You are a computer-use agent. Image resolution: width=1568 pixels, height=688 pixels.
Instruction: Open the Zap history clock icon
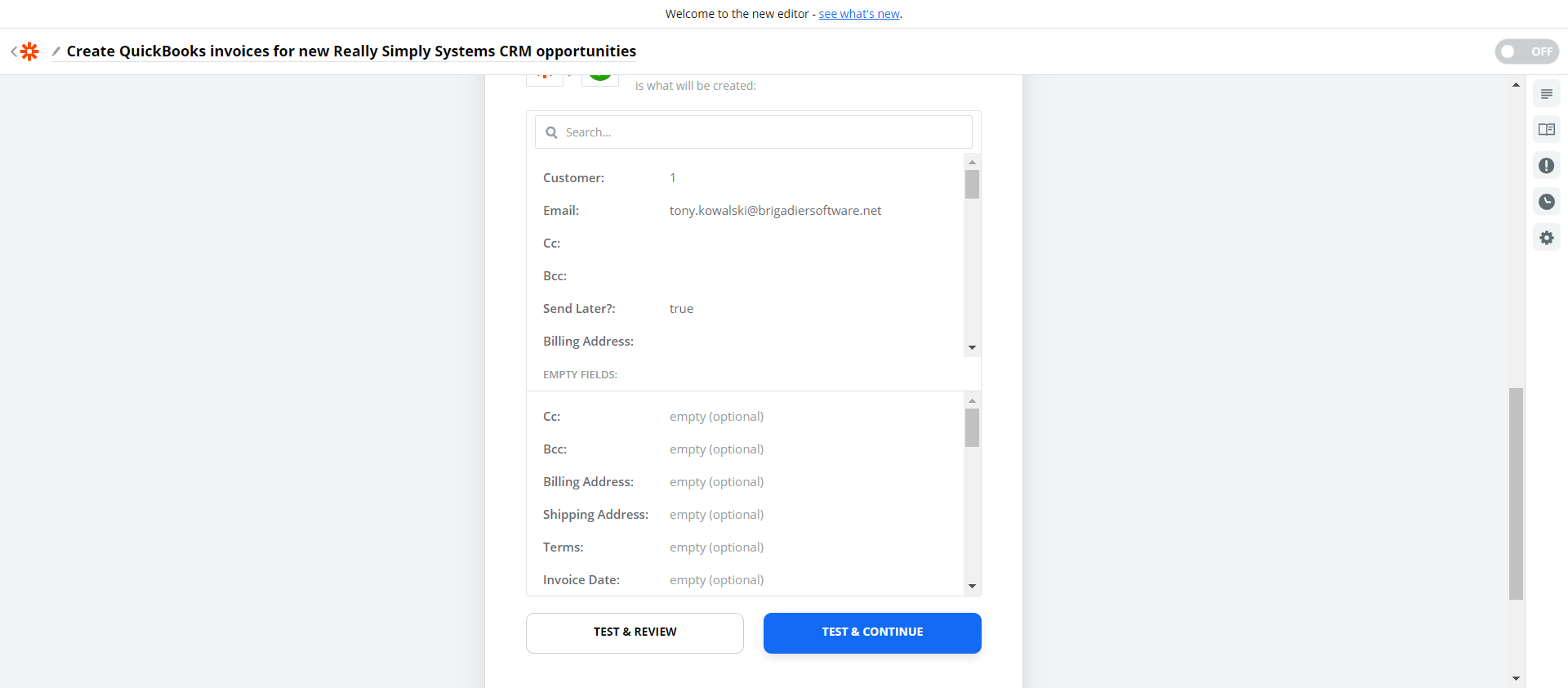click(1546, 202)
